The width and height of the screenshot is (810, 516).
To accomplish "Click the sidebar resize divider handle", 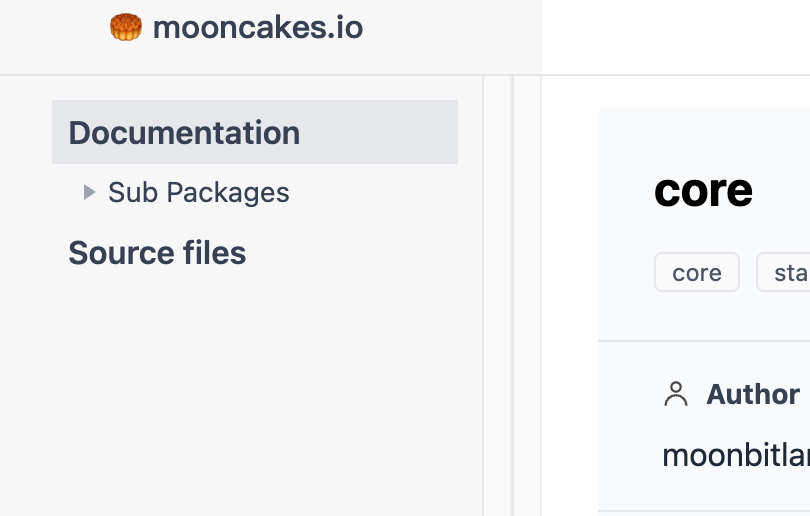I will [x=512, y=295].
